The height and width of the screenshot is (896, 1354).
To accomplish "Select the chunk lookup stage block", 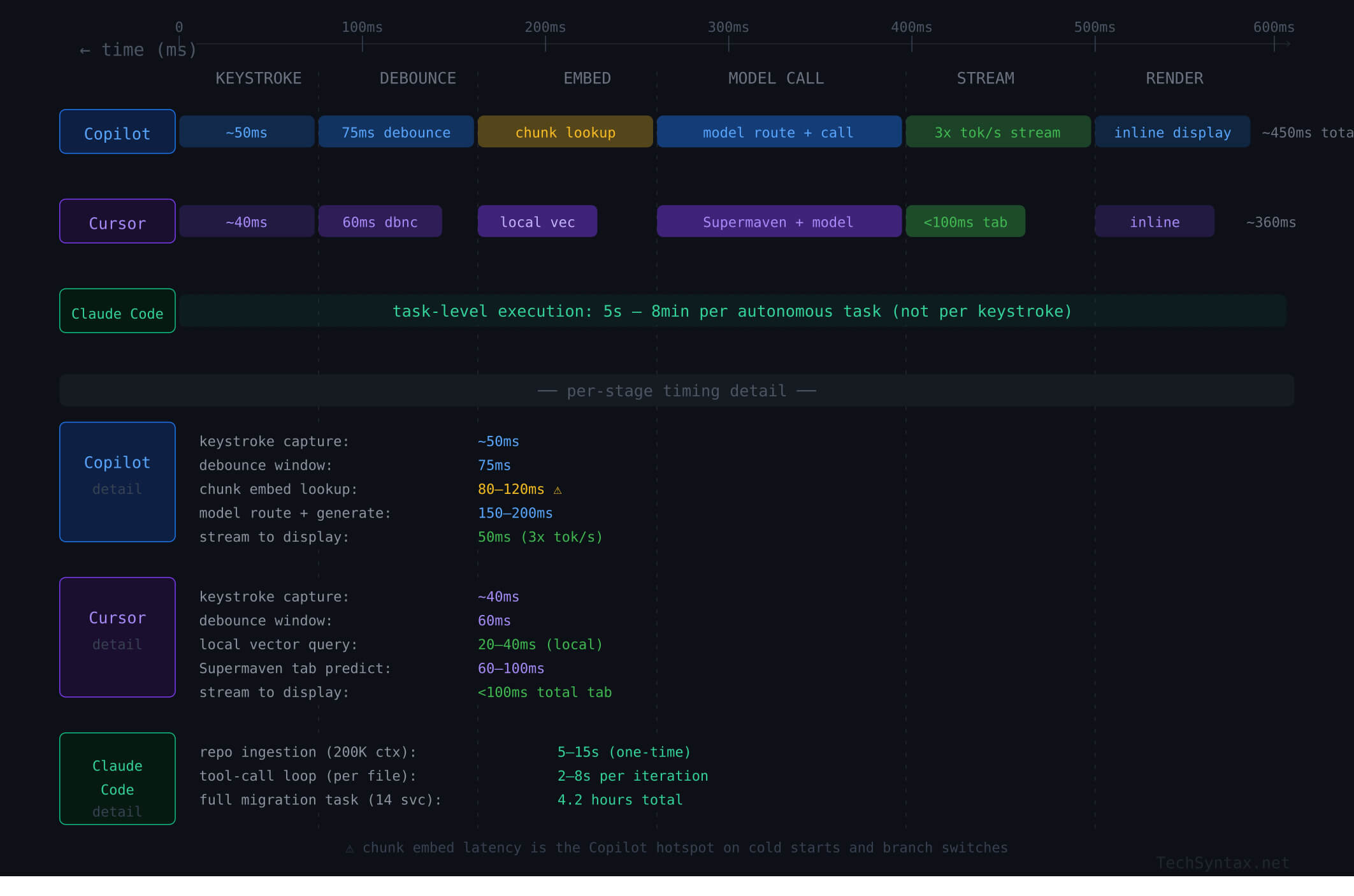I will (565, 132).
